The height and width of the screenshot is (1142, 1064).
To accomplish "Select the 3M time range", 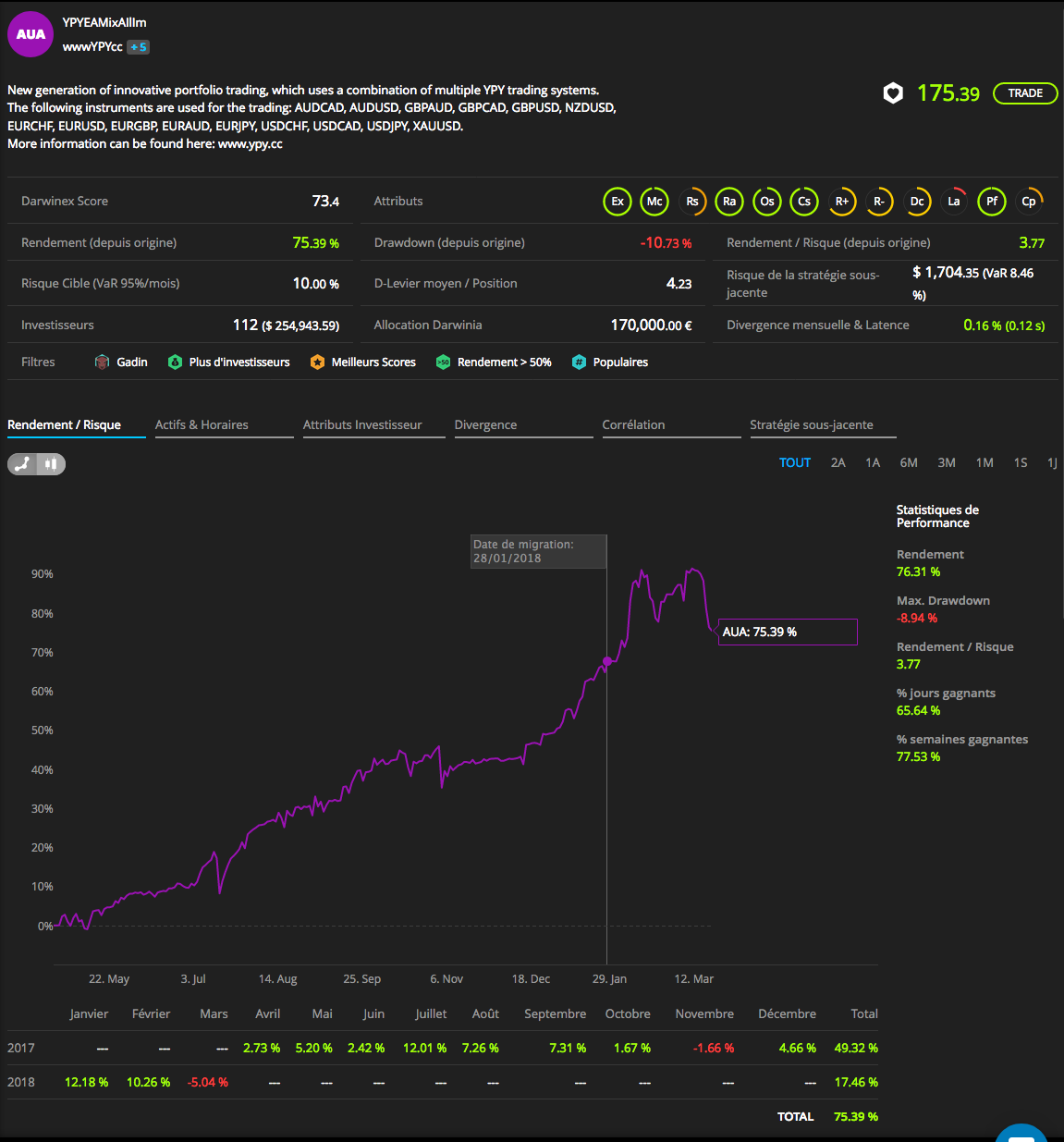I will point(947,462).
